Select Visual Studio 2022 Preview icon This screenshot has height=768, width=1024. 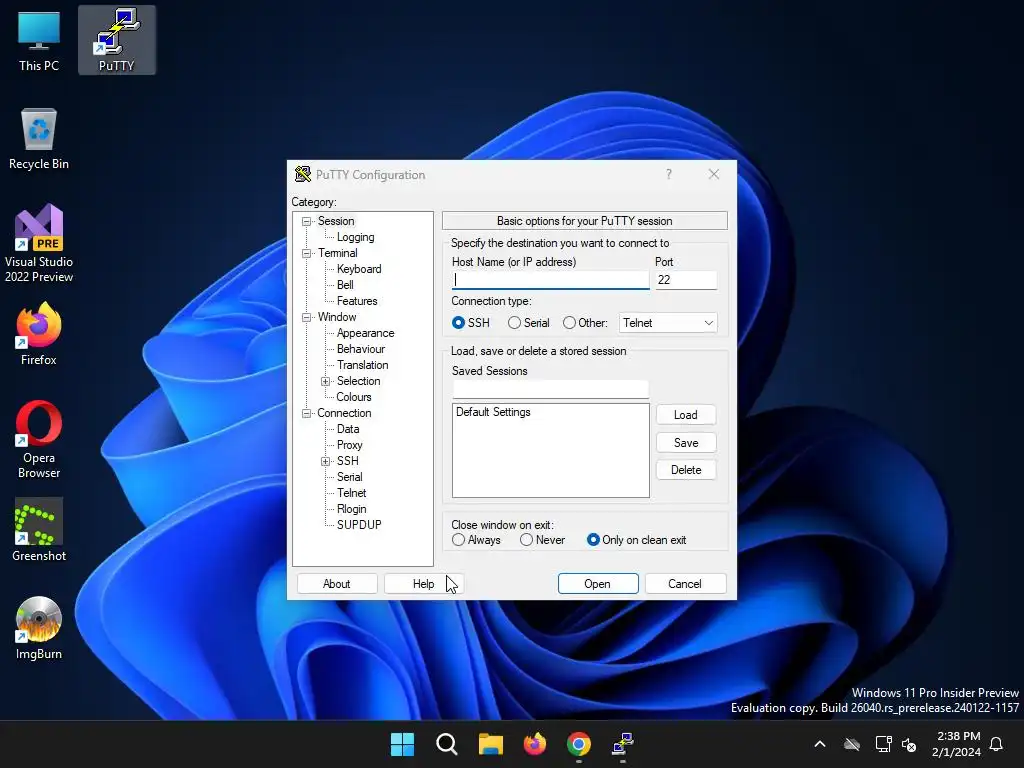pos(39,243)
